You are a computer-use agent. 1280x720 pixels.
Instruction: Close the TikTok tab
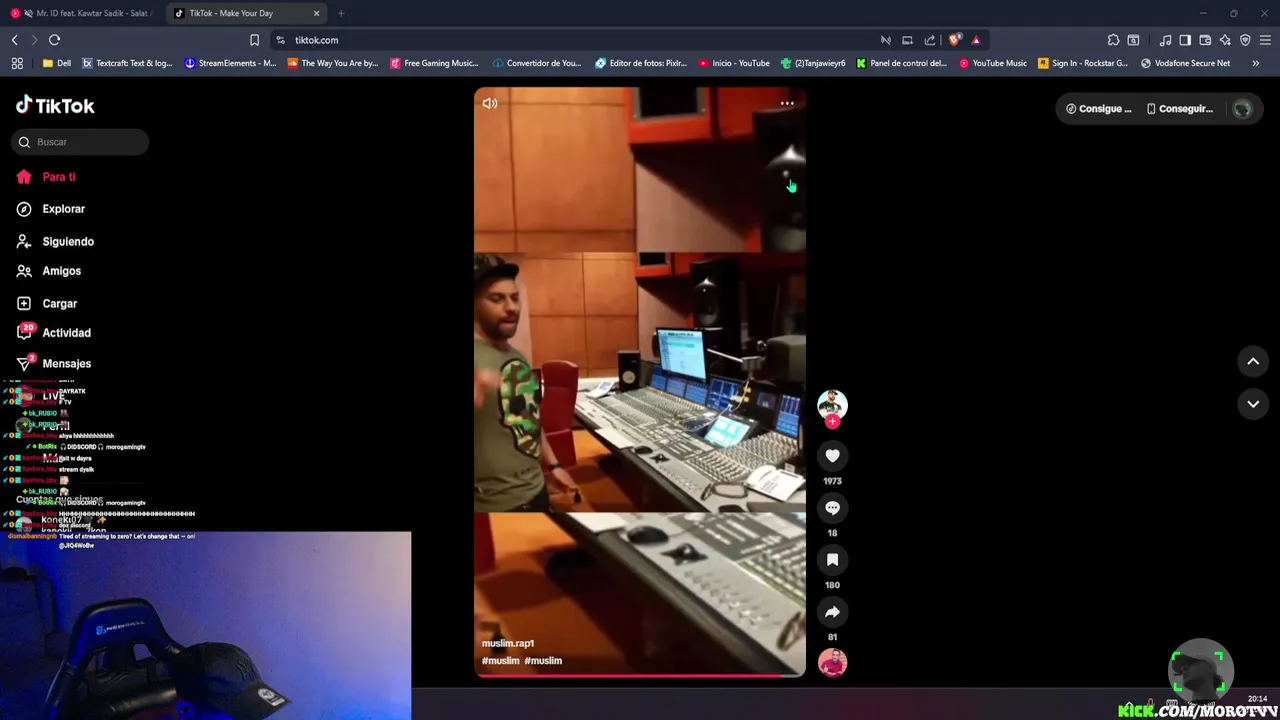coord(317,13)
